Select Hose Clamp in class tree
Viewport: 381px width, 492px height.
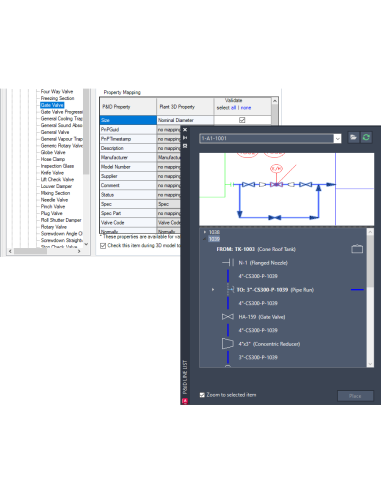point(53,159)
